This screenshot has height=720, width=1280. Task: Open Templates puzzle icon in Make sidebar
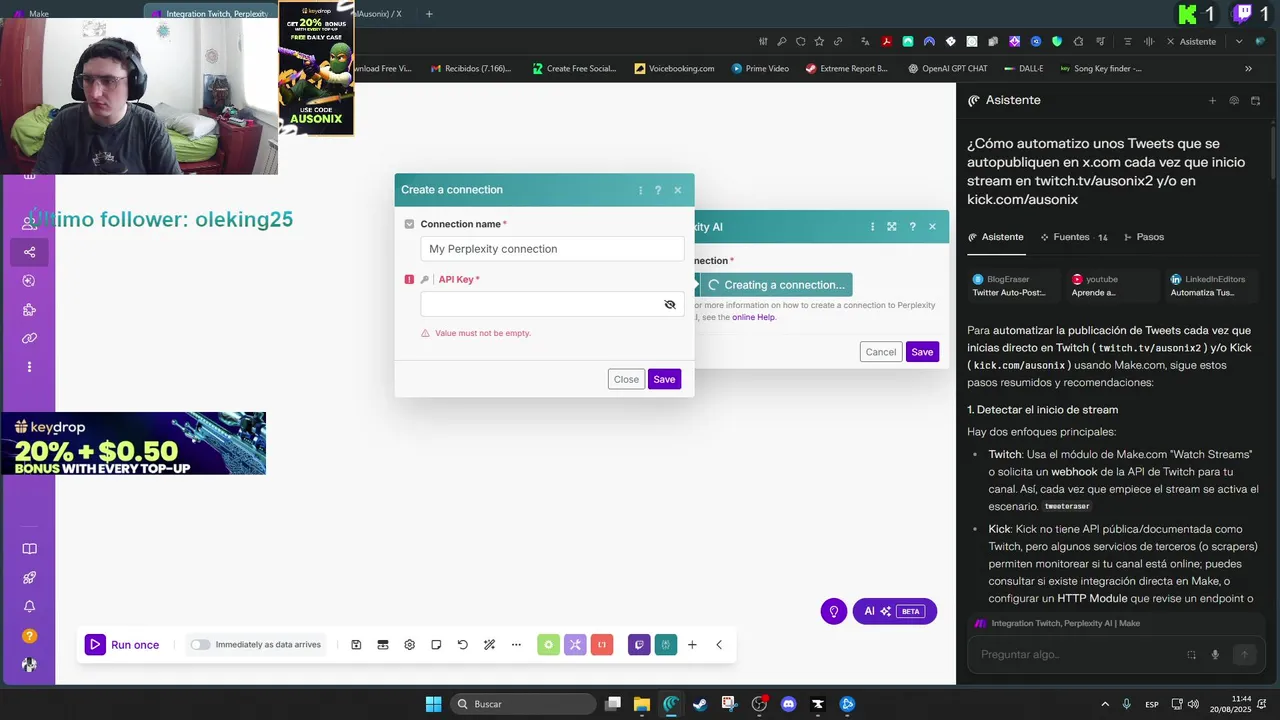29,310
